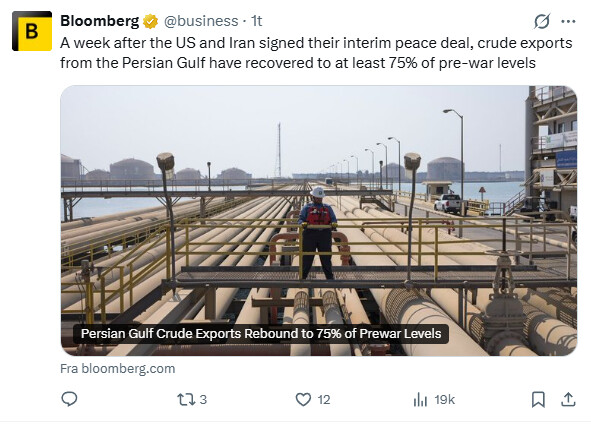View post analytics bar chart icon
This screenshot has width=591, height=426.
(x=420, y=399)
